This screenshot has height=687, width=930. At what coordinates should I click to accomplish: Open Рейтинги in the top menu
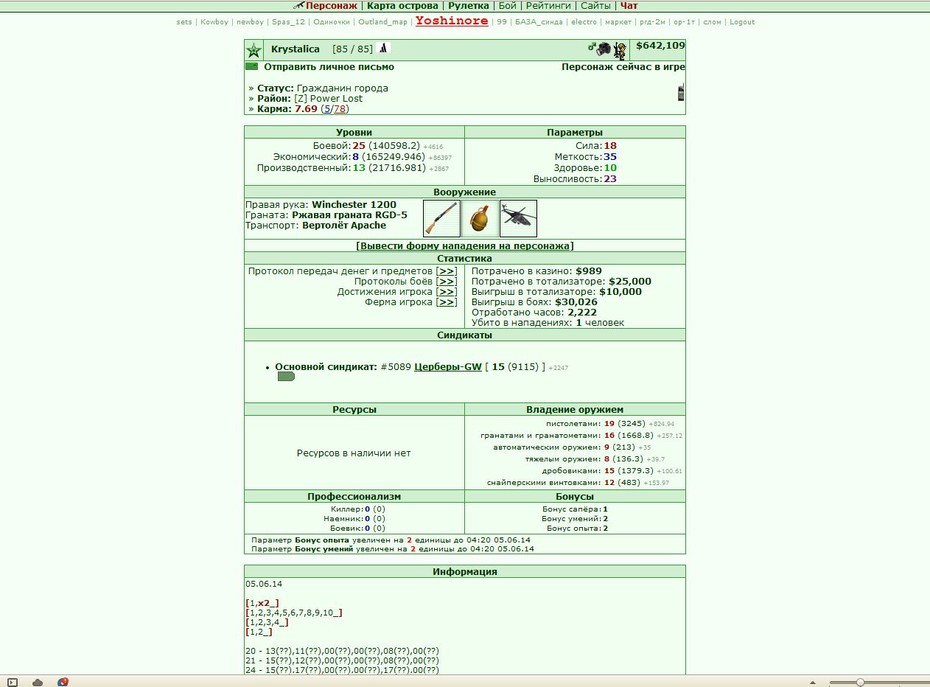pos(548,5)
